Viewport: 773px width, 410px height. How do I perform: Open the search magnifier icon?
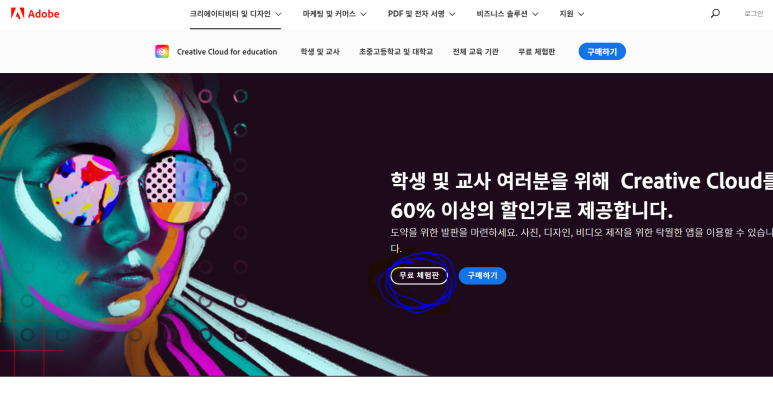tap(715, 13)
